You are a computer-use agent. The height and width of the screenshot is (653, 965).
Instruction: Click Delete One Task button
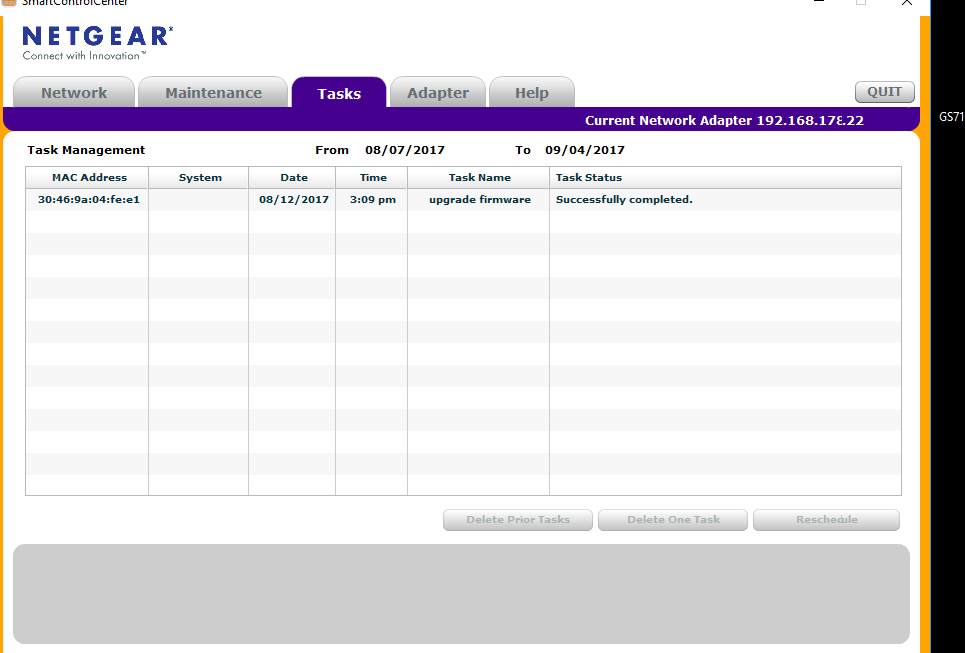coord(673,519)
